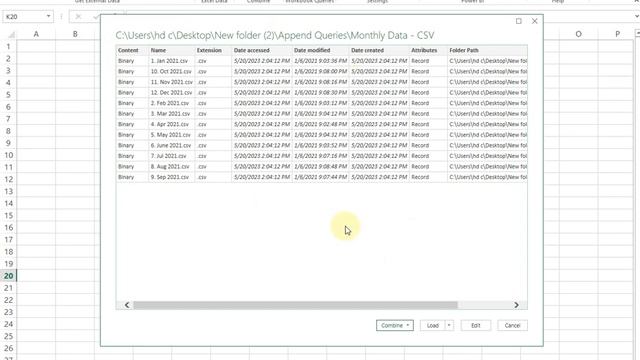
Task: Select the 5. May 2021.csv file name
Action: 171,135
